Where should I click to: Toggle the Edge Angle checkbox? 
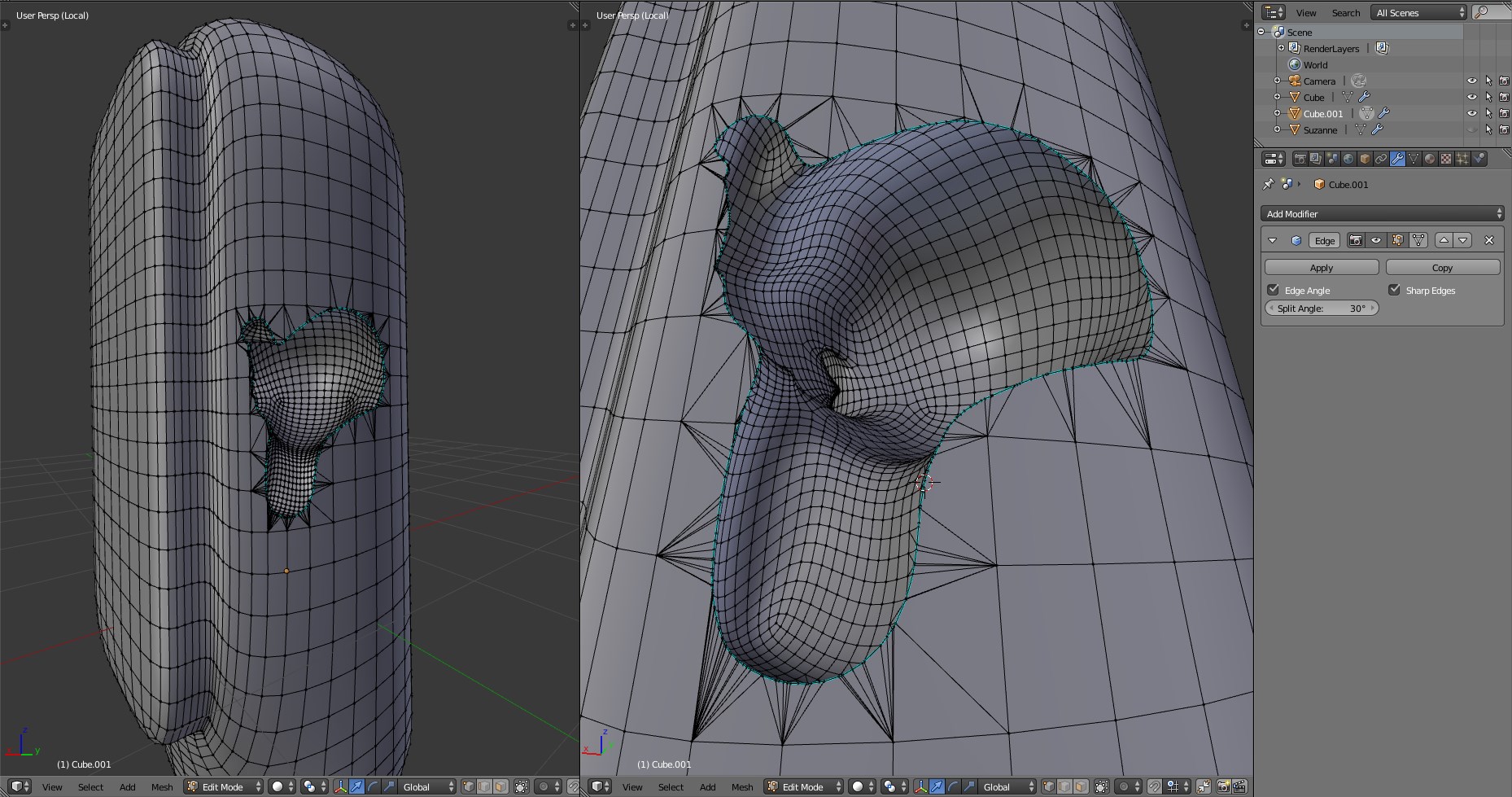[x=1274, y=290]
